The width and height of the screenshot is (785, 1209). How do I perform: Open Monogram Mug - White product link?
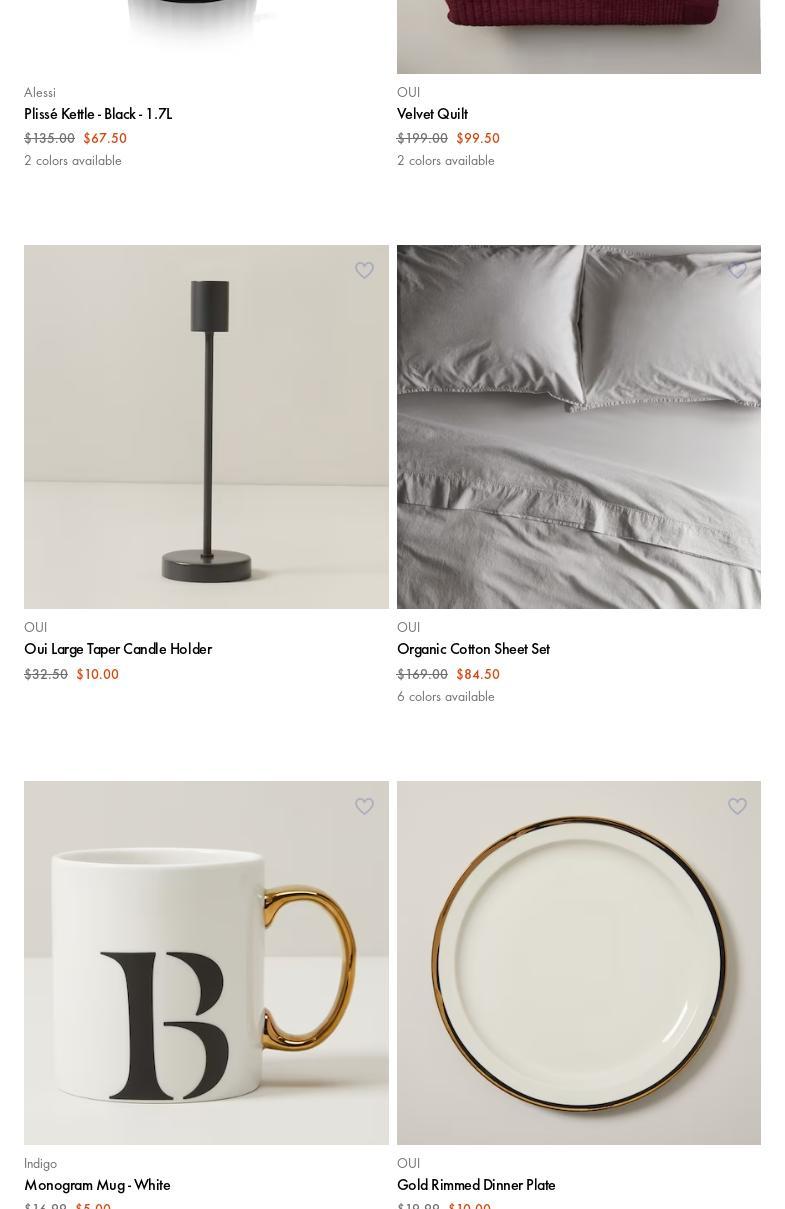pos(97,1185)
